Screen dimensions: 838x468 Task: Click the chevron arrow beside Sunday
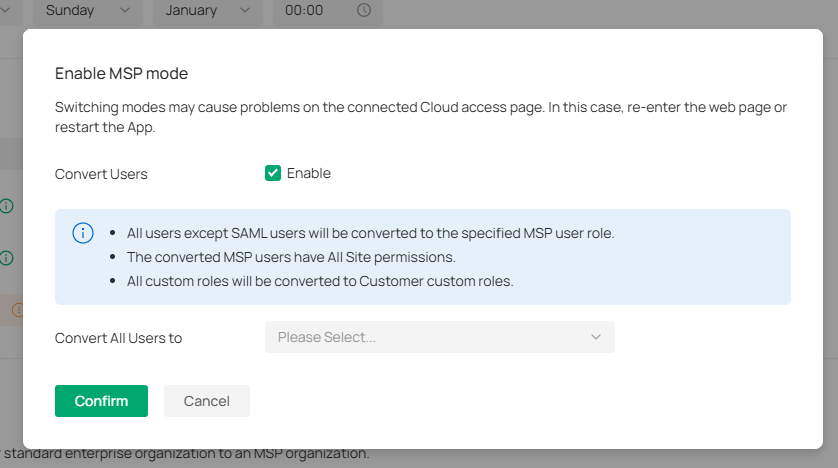[x=125, y=10]
